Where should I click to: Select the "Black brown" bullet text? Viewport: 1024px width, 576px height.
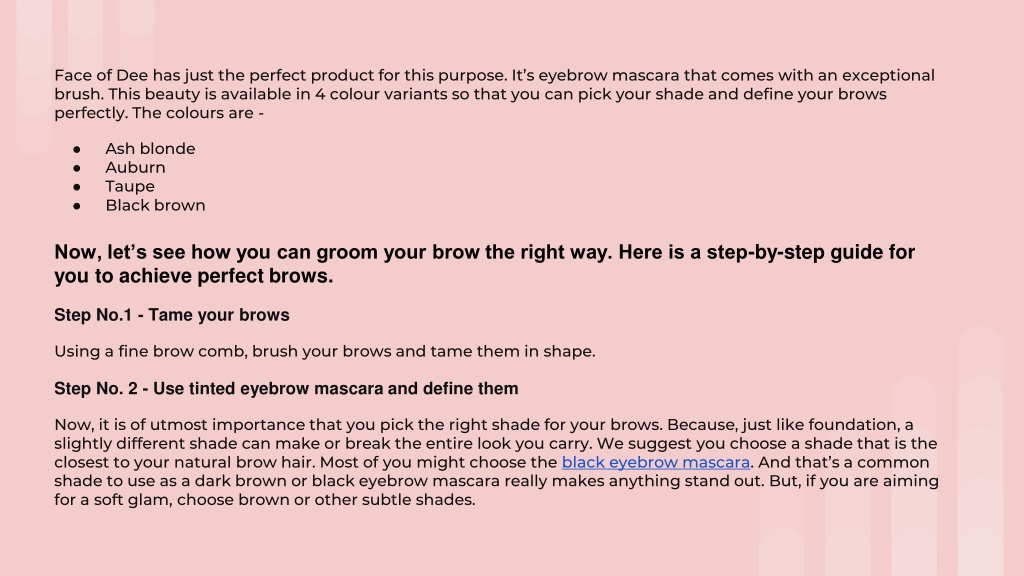(x=155, y=206)
